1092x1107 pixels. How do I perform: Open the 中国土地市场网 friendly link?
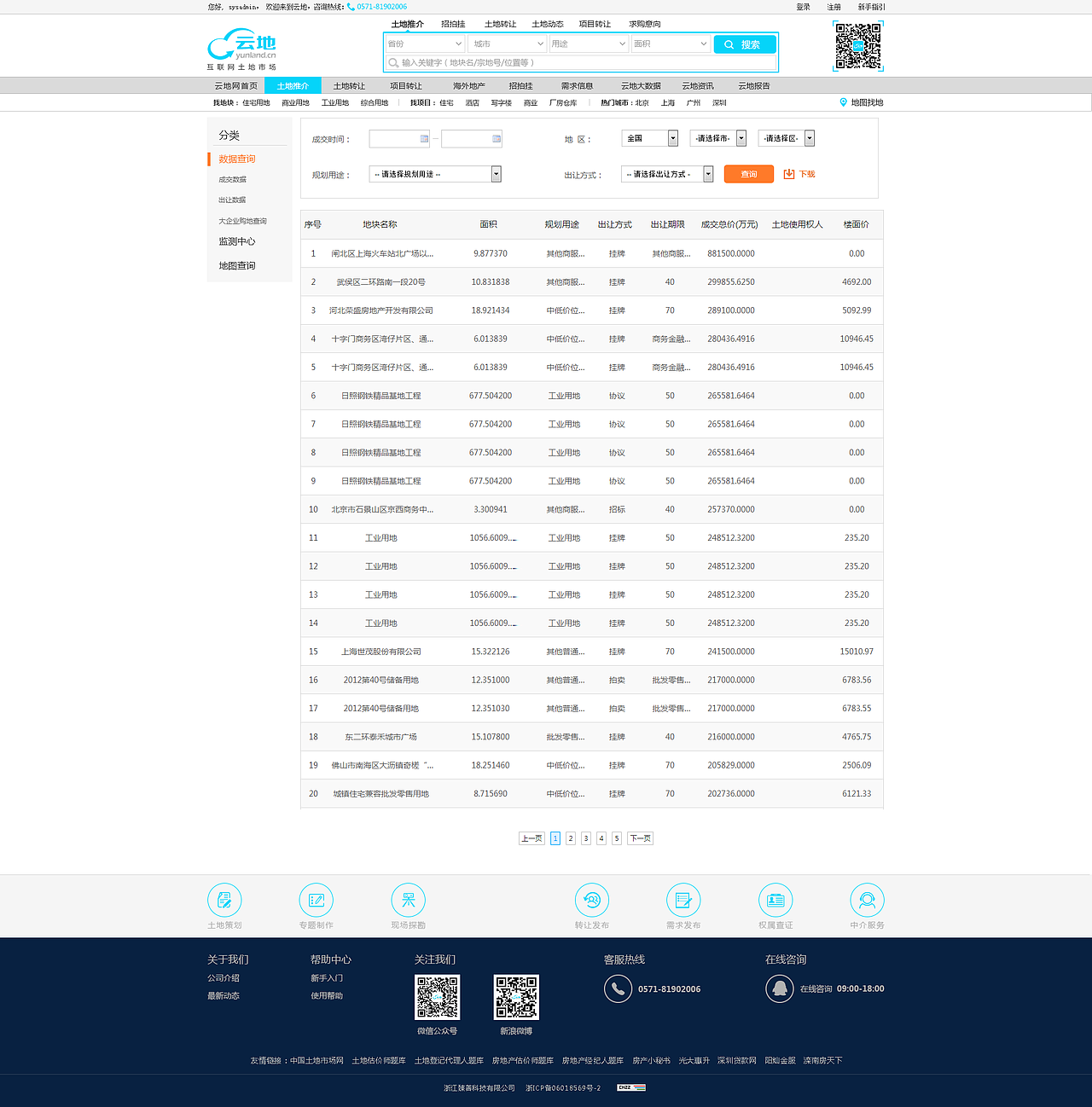[x=317, y=1060]
